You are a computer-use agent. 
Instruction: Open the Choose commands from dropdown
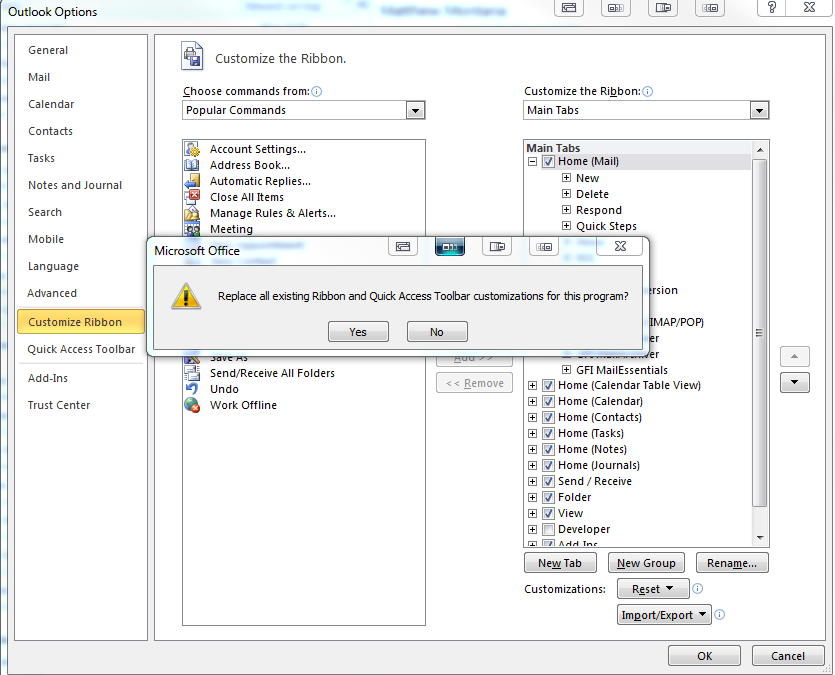(415, 110)
